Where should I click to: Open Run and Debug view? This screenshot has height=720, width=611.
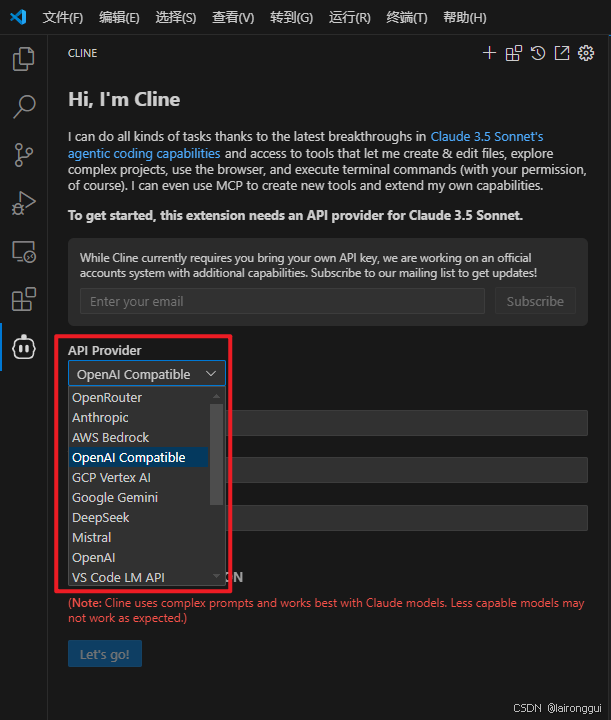[x=23, y=203]
